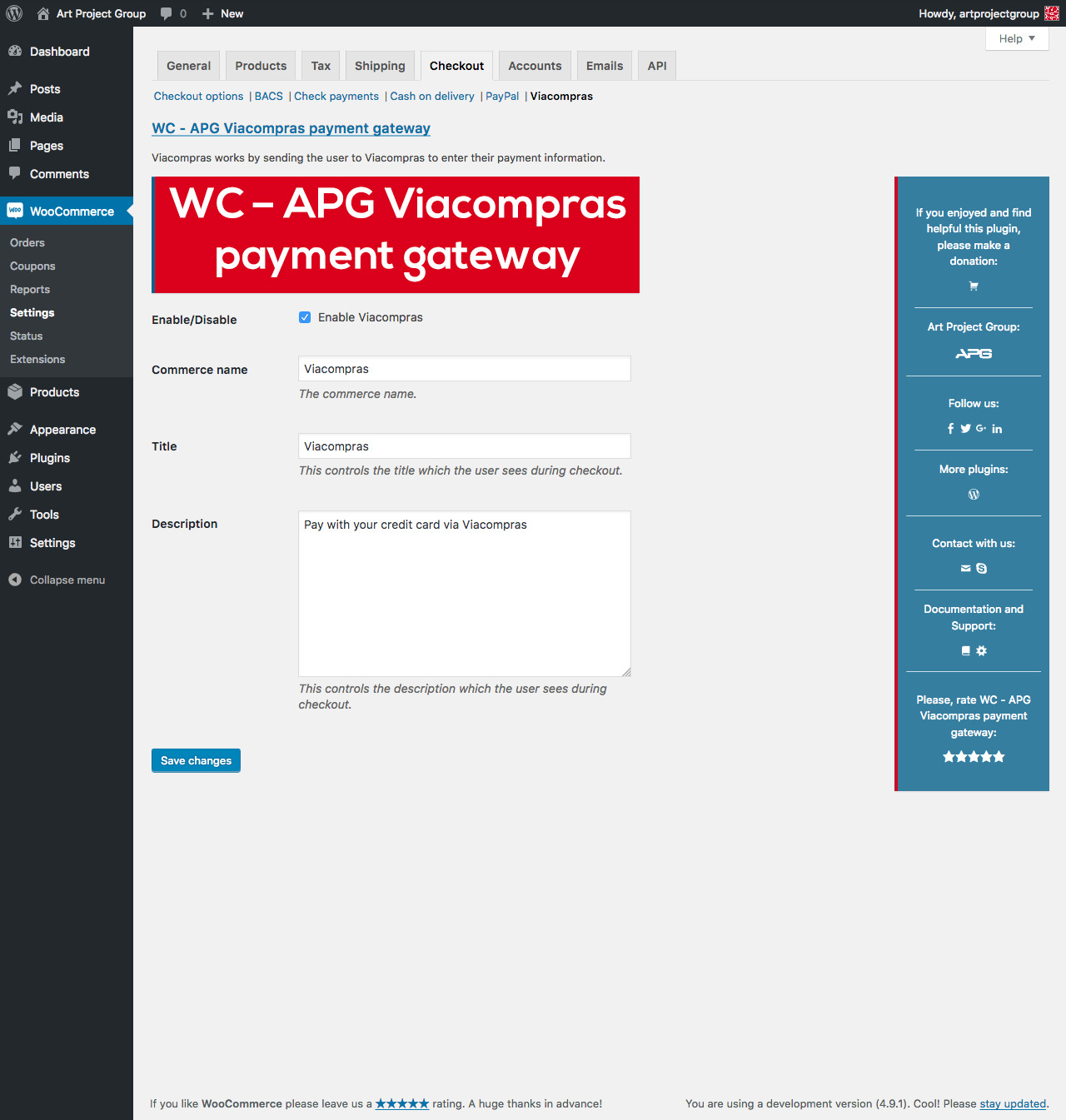
Task: Click inside the Description textarea
Action: pos(465,594)
